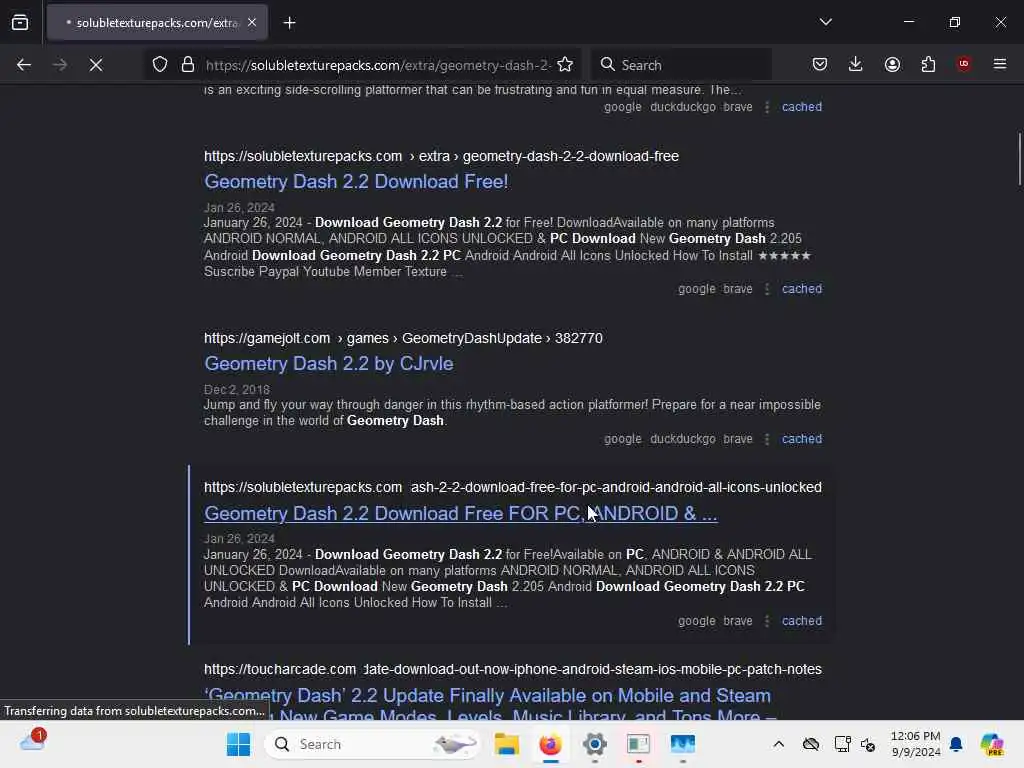Close the solubletexturepacks.com tab
Screen dimensions: 1024x768
252,23
